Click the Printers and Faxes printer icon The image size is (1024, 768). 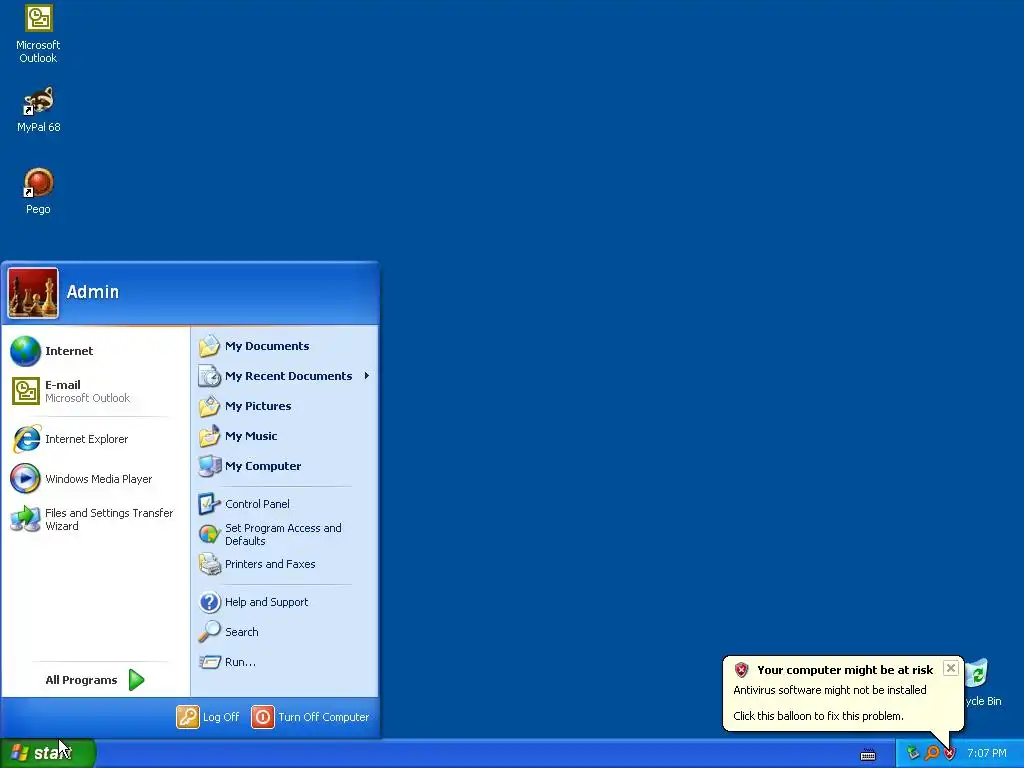tap(210, 564)
